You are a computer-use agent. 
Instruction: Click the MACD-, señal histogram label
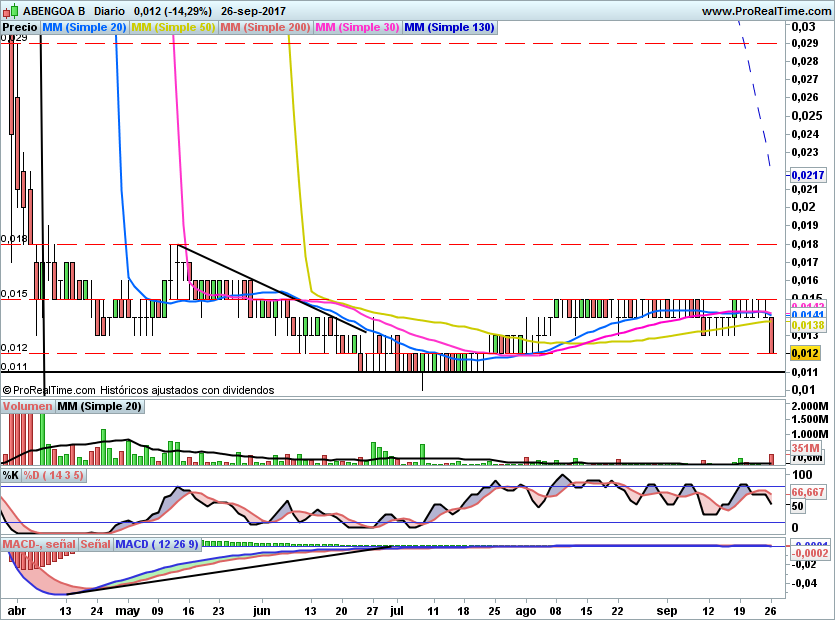coord(39,544)
